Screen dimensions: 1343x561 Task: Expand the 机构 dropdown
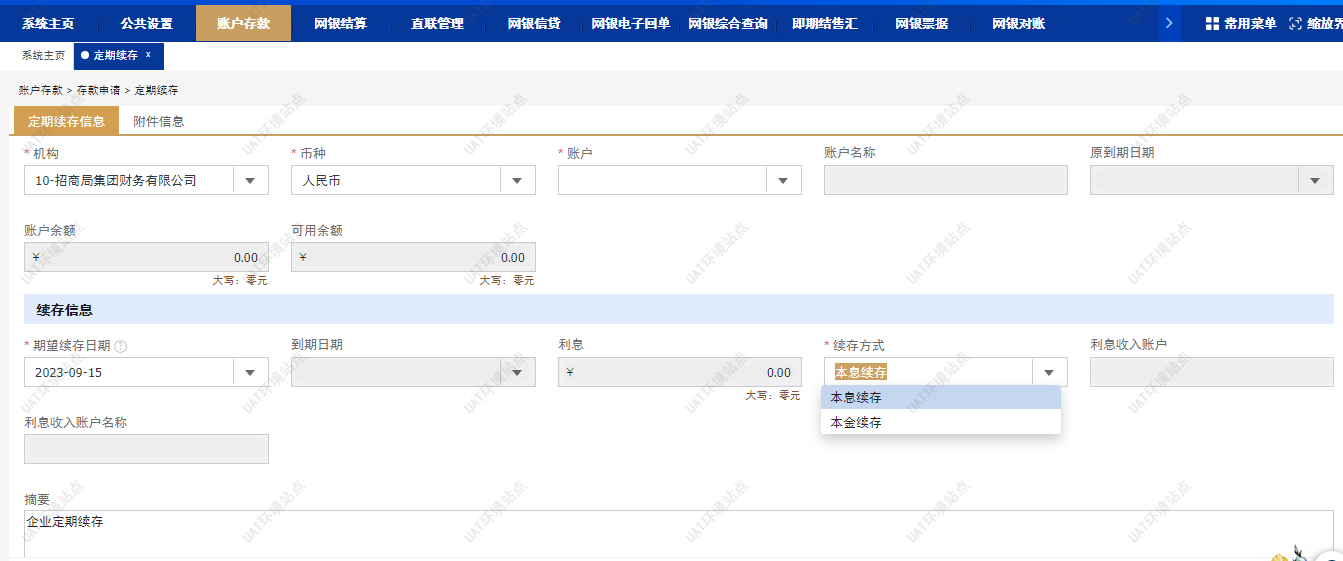[x=250, y=181]
